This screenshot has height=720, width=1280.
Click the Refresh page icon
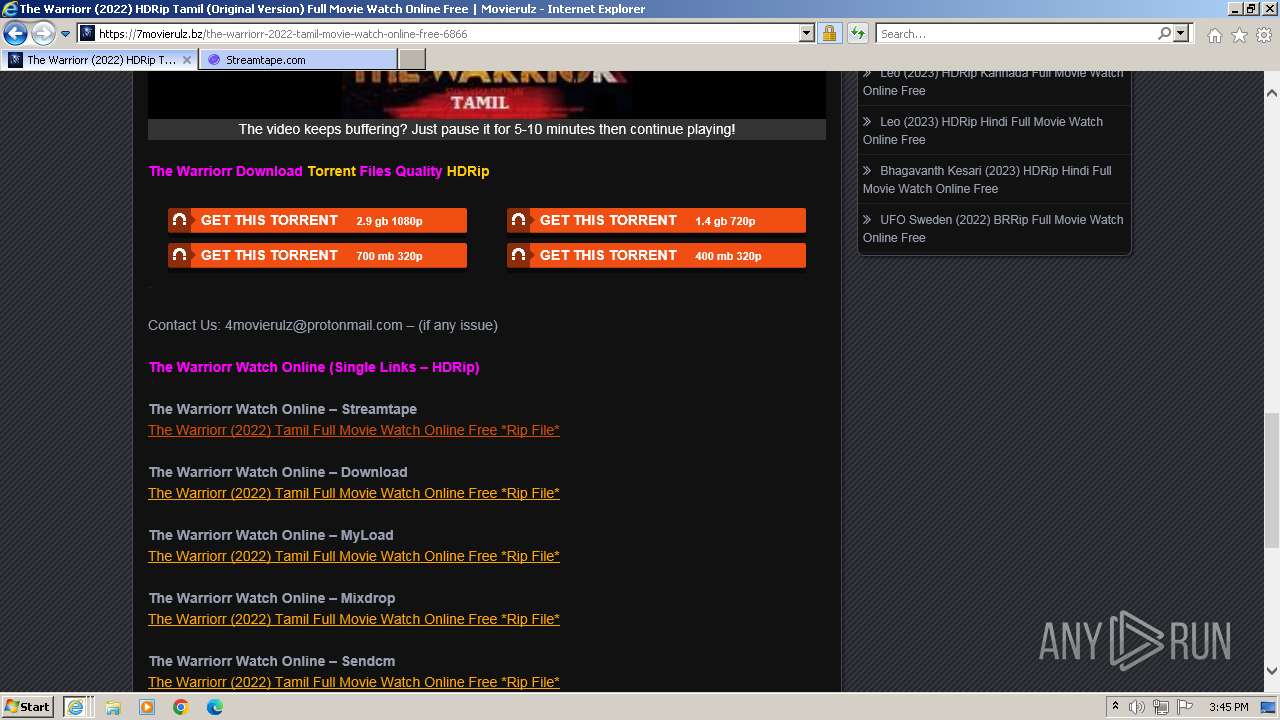point(857,34)
